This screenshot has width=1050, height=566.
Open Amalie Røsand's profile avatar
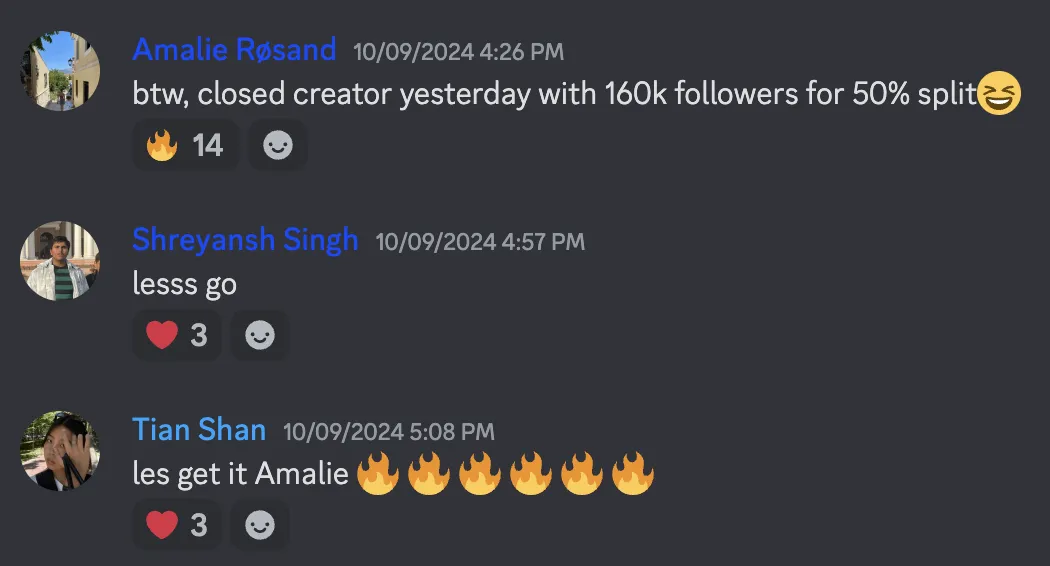60,70
